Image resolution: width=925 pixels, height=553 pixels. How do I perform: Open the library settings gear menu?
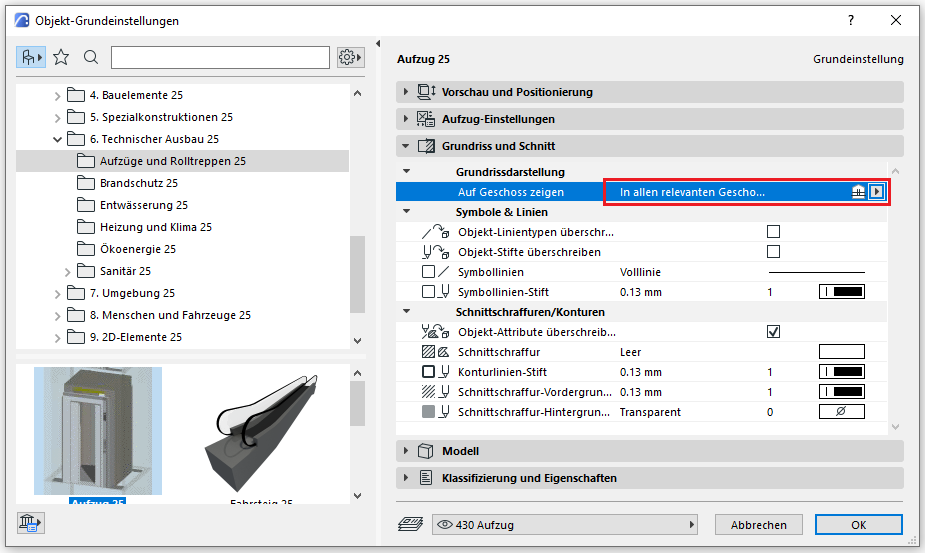[x=349, y=57]
